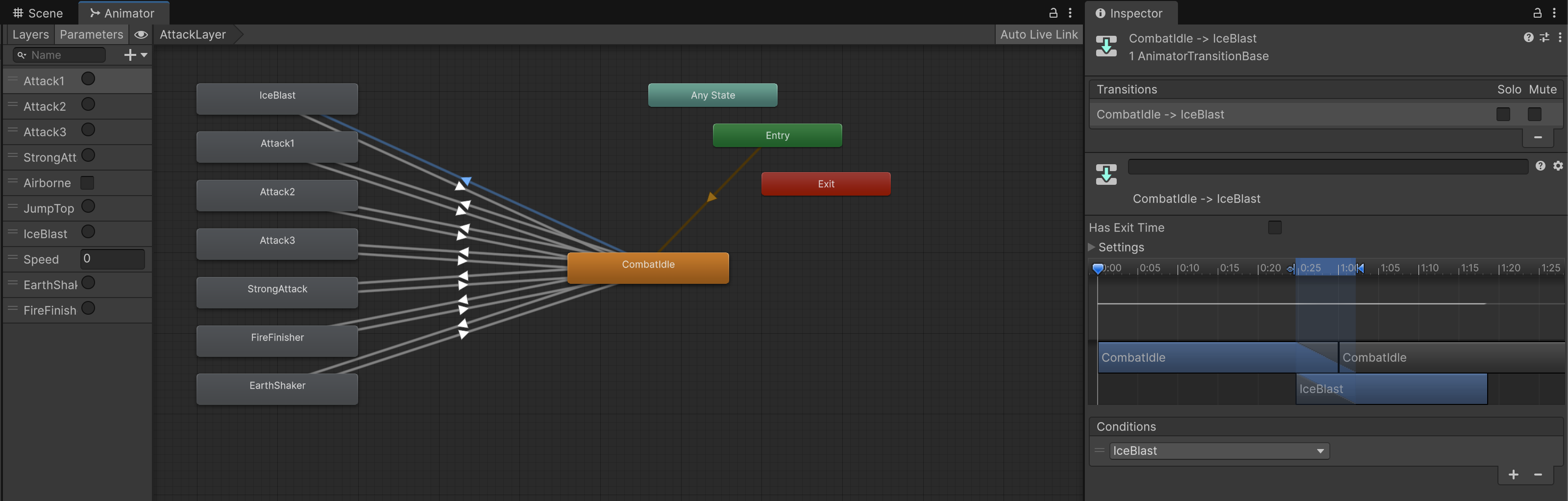Switch to the Scene tab

38,13
